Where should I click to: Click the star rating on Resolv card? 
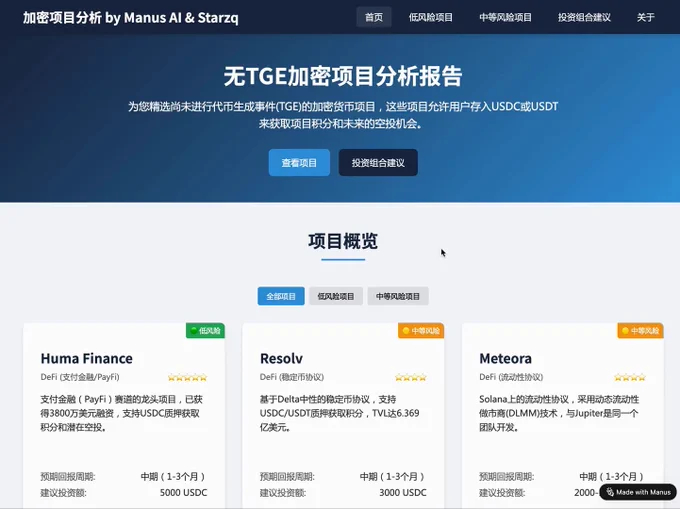point(411,378)
